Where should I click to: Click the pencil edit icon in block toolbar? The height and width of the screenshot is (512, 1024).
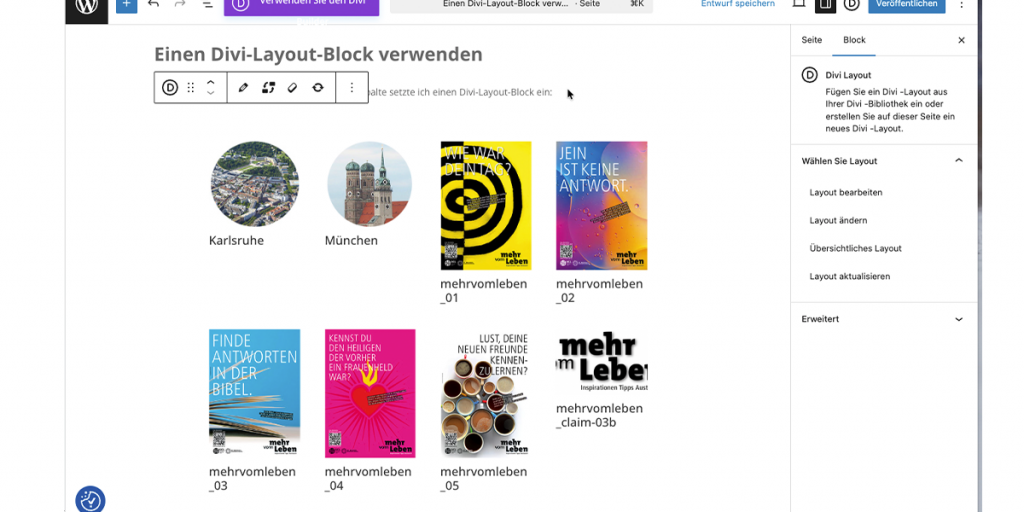pos(243,88)
